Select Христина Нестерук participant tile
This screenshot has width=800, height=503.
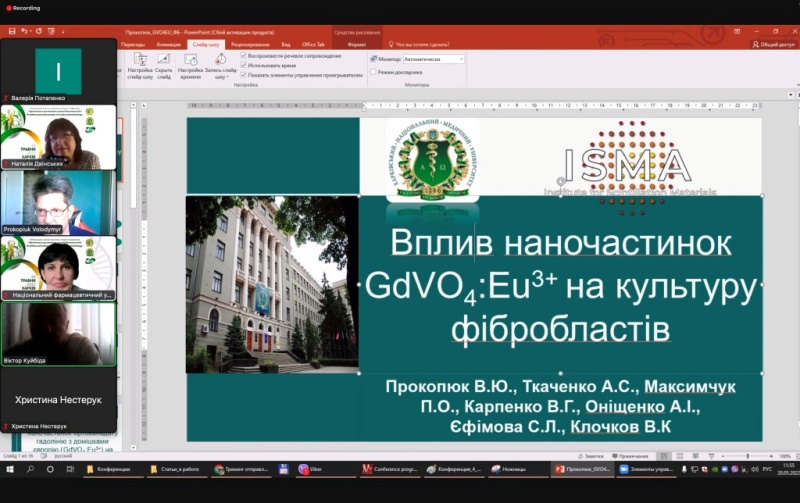point(58,400)
